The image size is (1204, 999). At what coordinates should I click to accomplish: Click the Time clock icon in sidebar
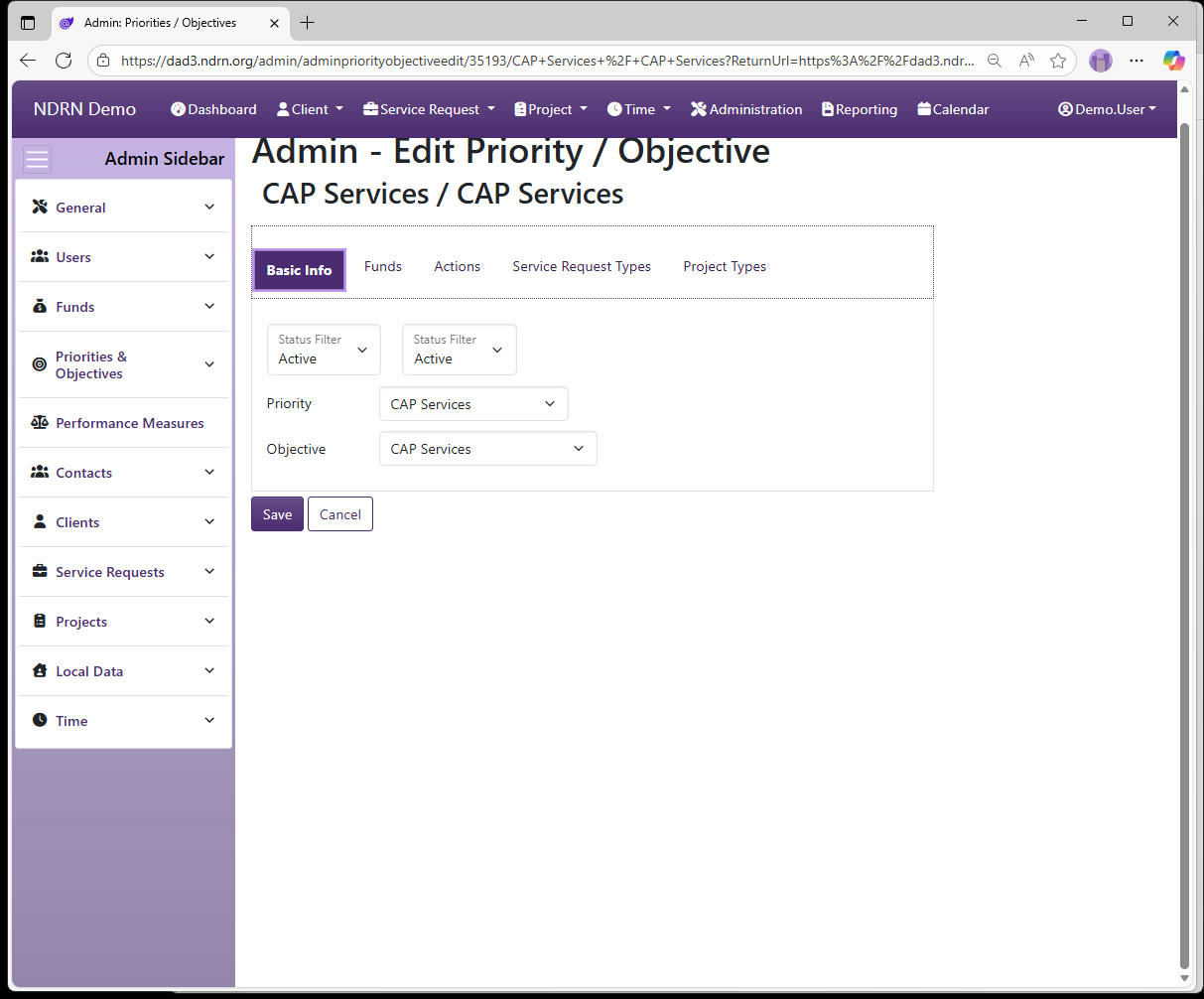(x=40, y=720)
